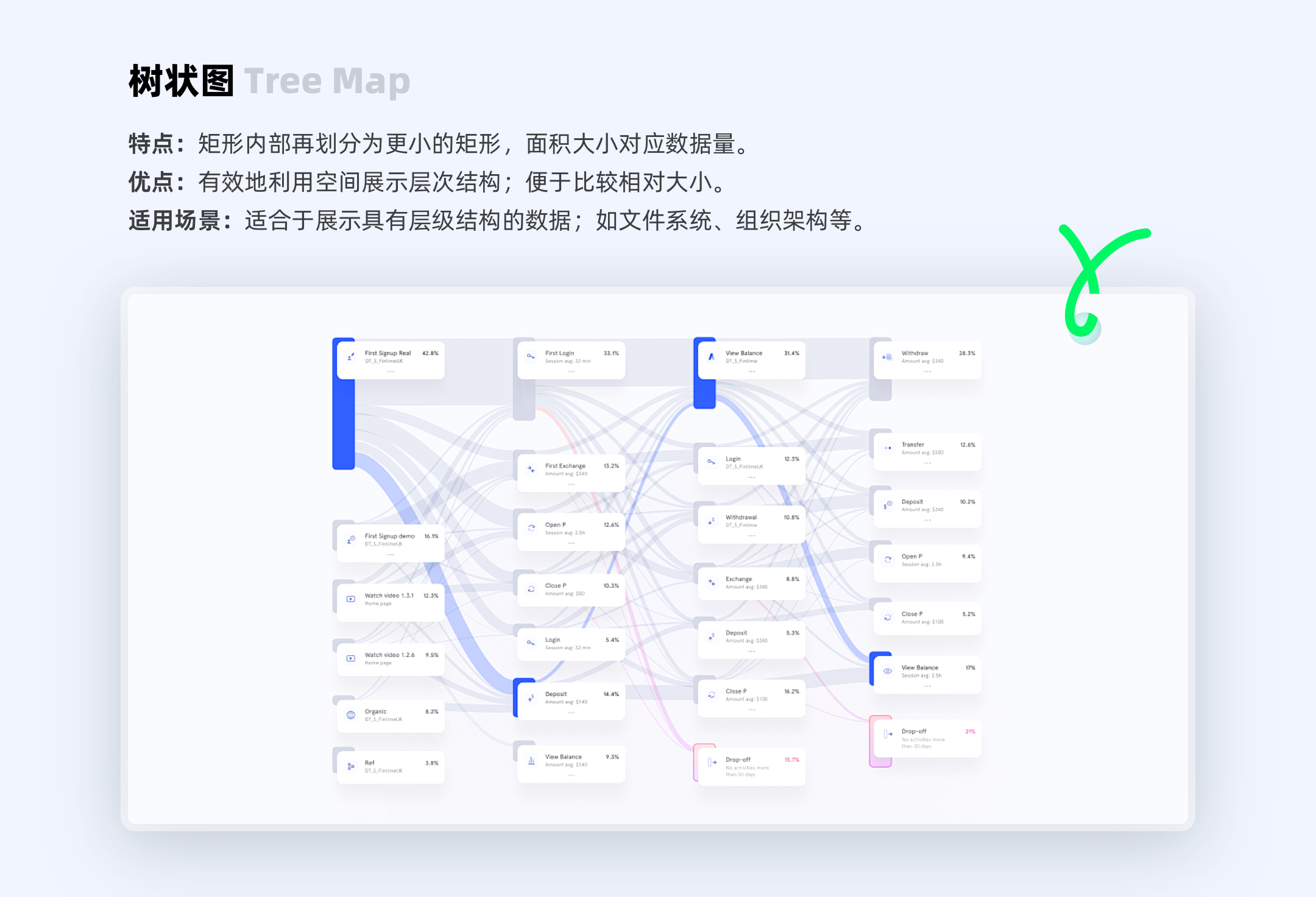
Task: Click the pink 21% Drop-off value
Action: click(x=970, y=731)
